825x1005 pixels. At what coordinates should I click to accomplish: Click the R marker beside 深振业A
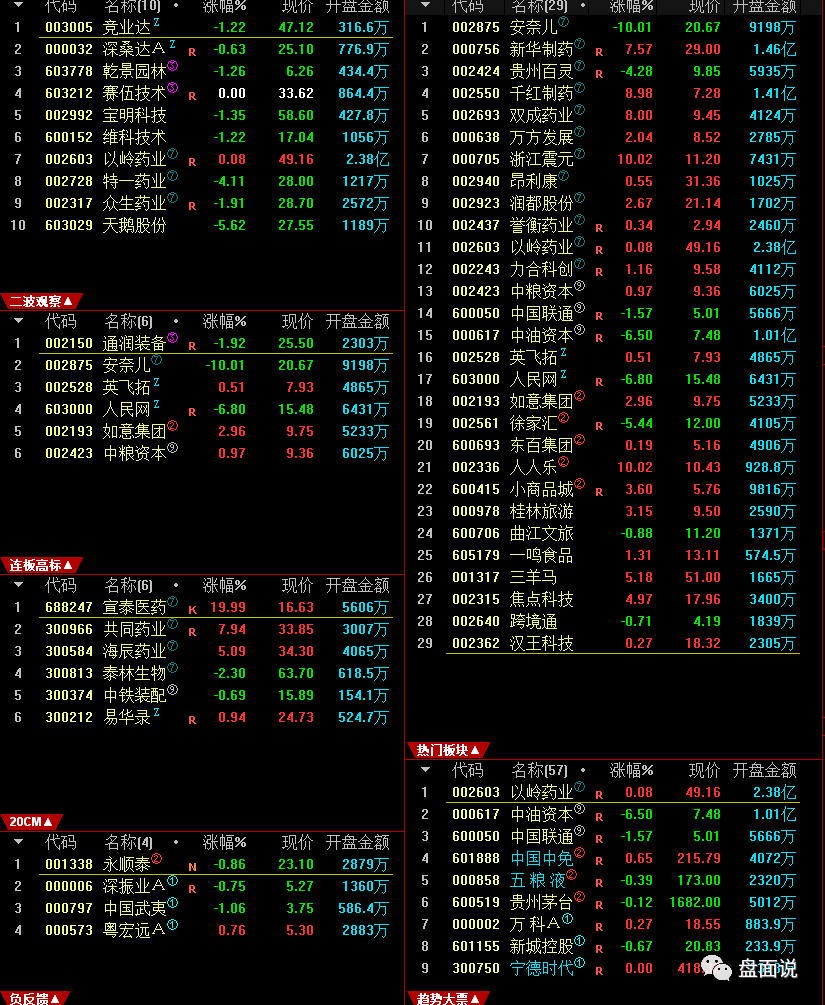click(x=192, y=890)
